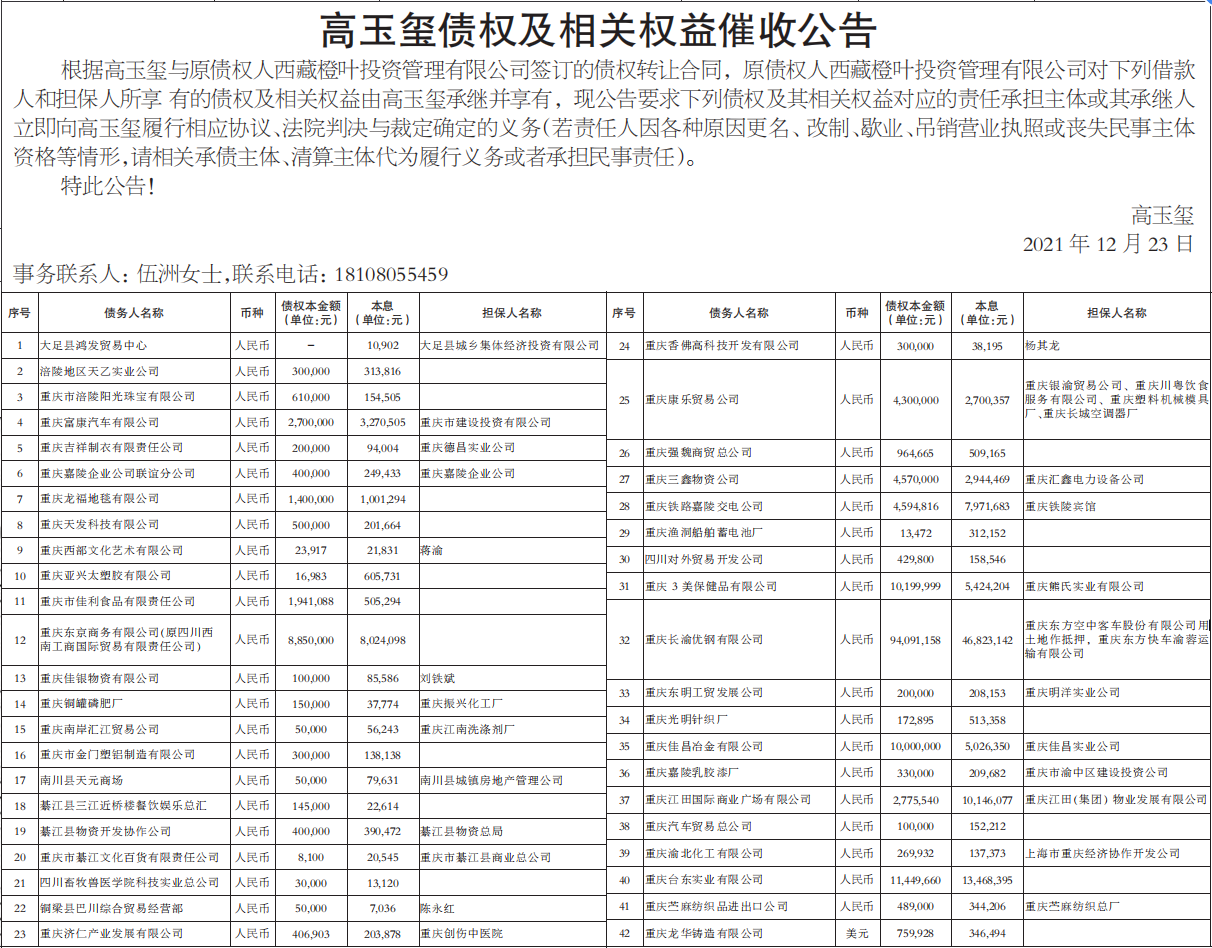Select debtor 南川县天元商场

(81, 781)
